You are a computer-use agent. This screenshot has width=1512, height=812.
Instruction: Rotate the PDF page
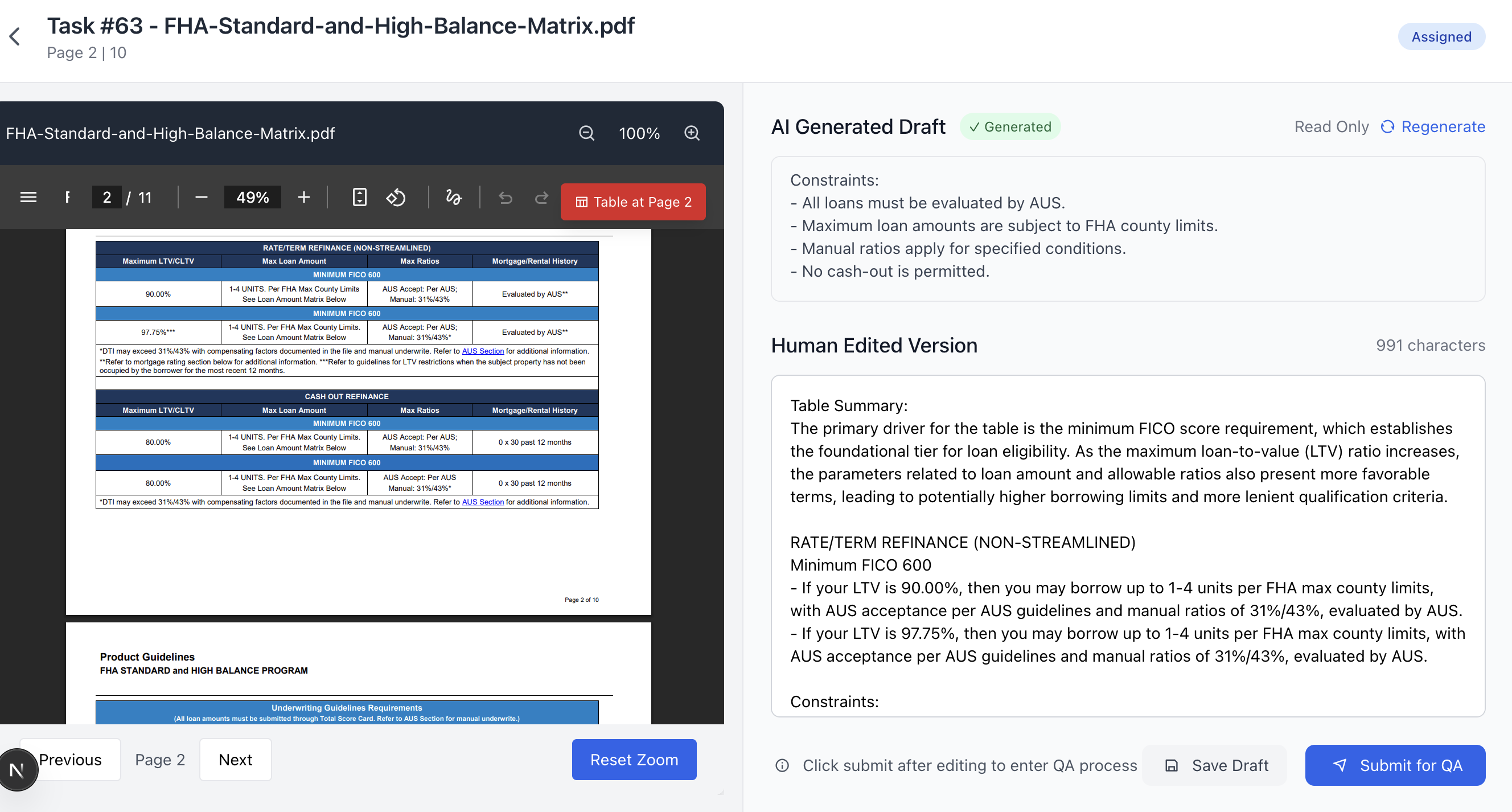[x=397, y=197]
